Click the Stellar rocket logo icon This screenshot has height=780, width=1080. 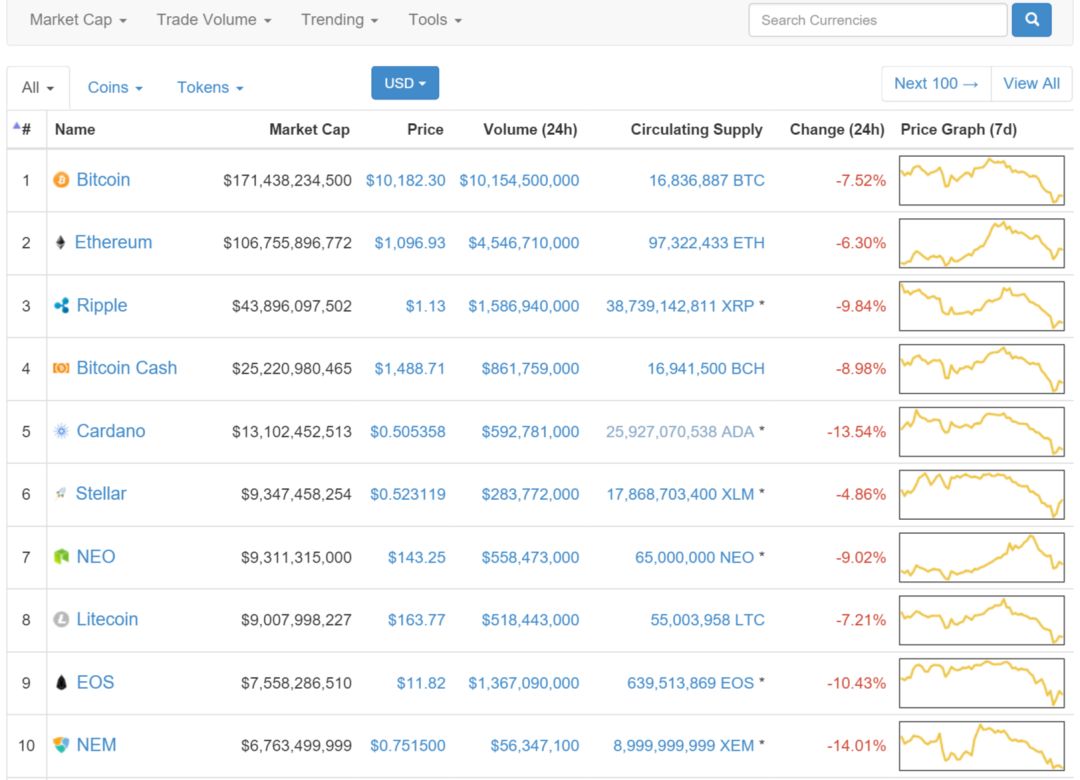[x=61, y=493]
